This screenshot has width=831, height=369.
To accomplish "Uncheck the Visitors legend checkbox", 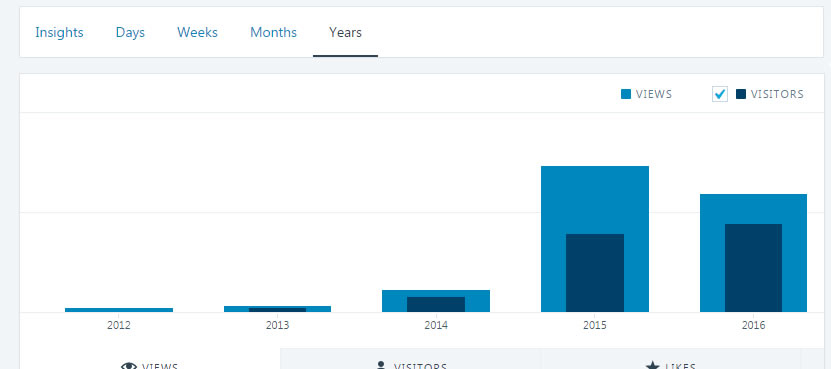I will click(x=720, y=94).
